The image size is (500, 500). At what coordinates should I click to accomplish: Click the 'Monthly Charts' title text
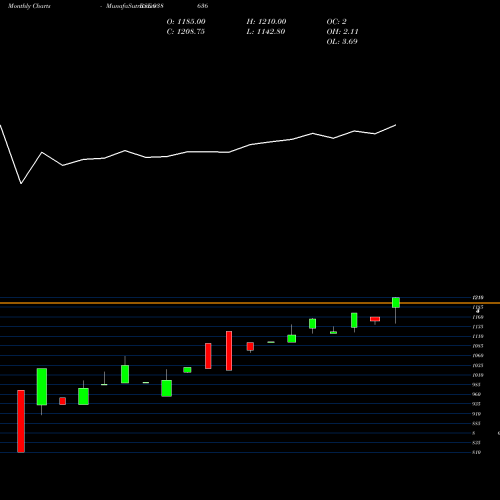pyautogui.click(x=29, y=6)
